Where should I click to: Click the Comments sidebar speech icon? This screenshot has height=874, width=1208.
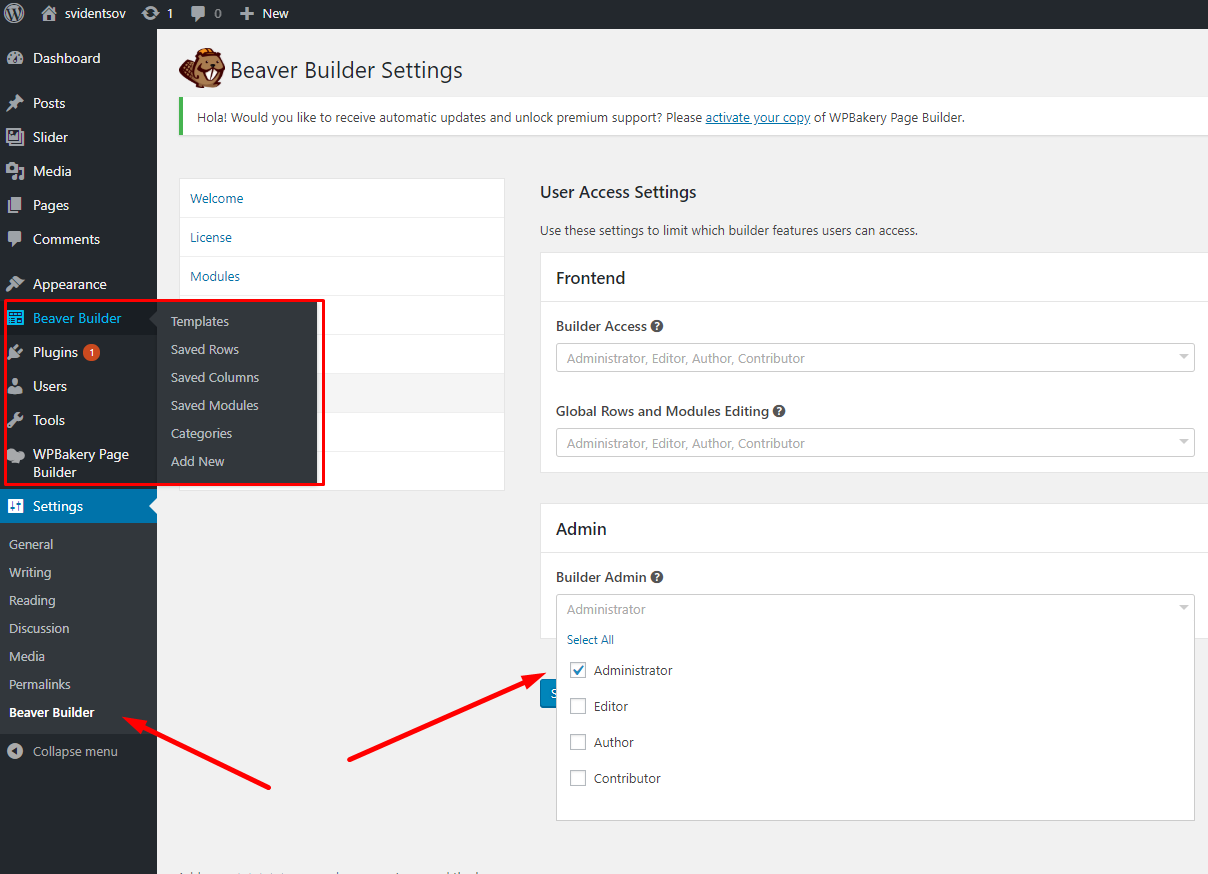(x=15, y=239)
